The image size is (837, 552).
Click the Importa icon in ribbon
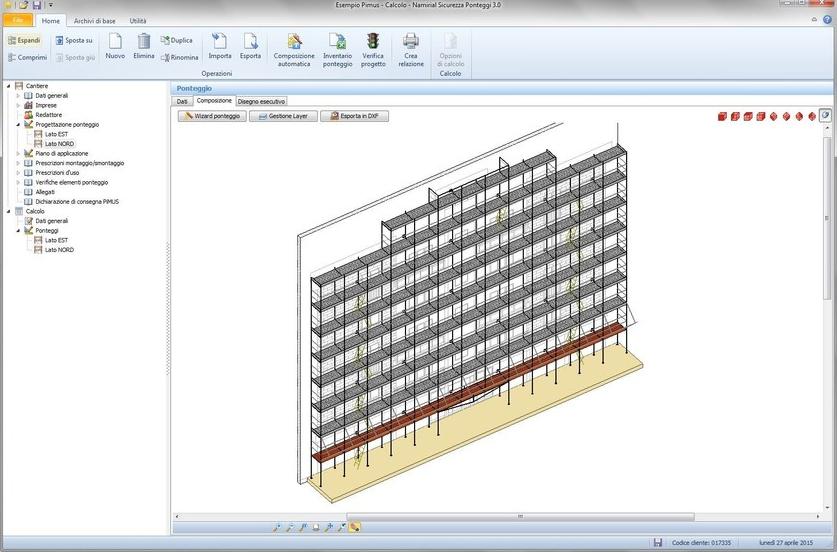tap(219, 42)
